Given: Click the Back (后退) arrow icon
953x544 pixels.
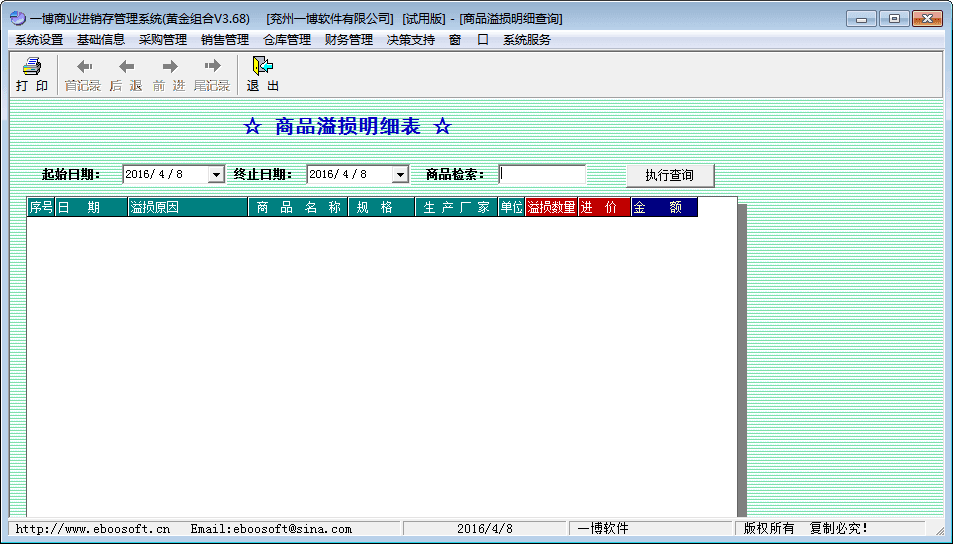Looking at the screenshot, I should pyautogui.click(x=126, y=67).
